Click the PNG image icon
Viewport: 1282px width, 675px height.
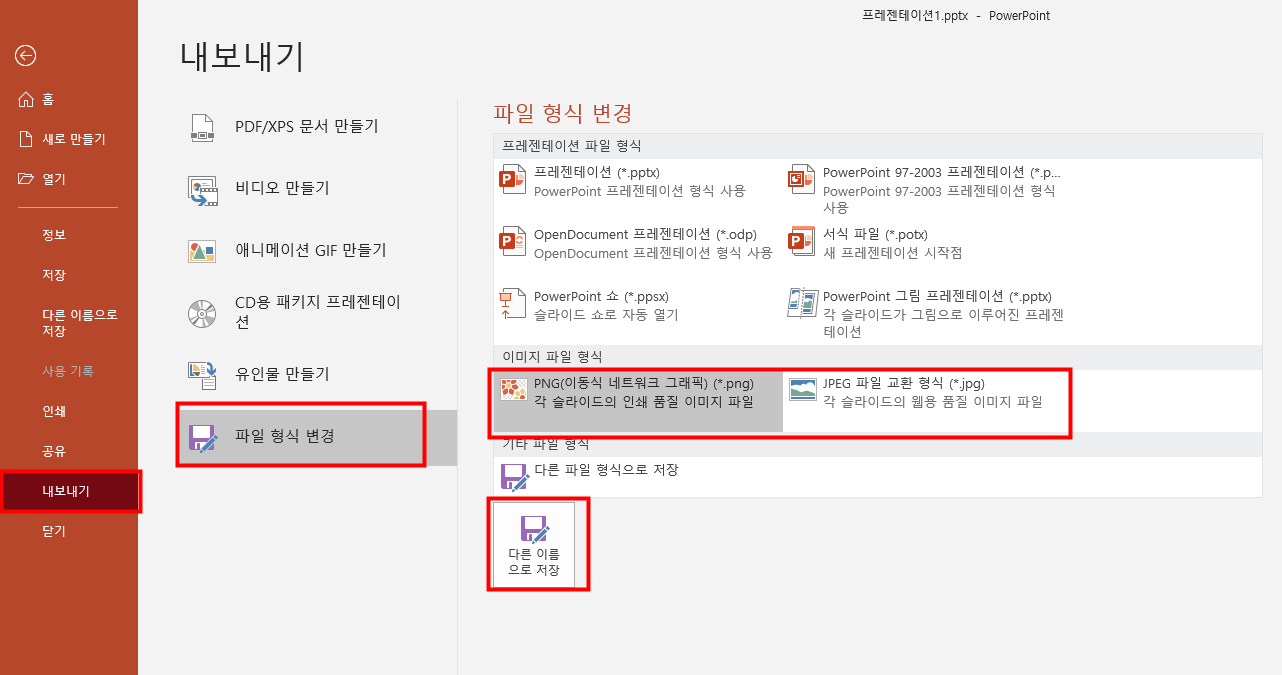click(x=514, y=390)
